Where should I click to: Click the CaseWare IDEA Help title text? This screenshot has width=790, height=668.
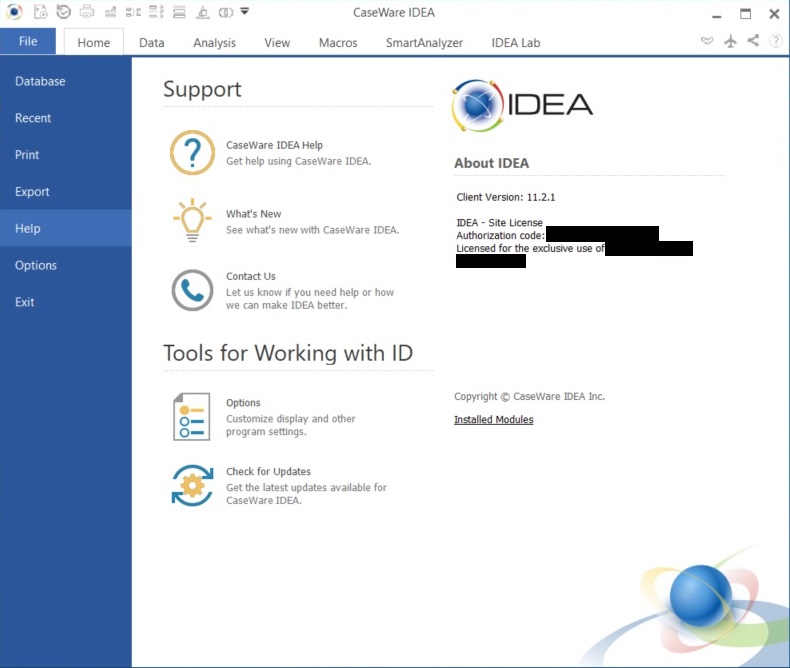(x=274, y=145)
